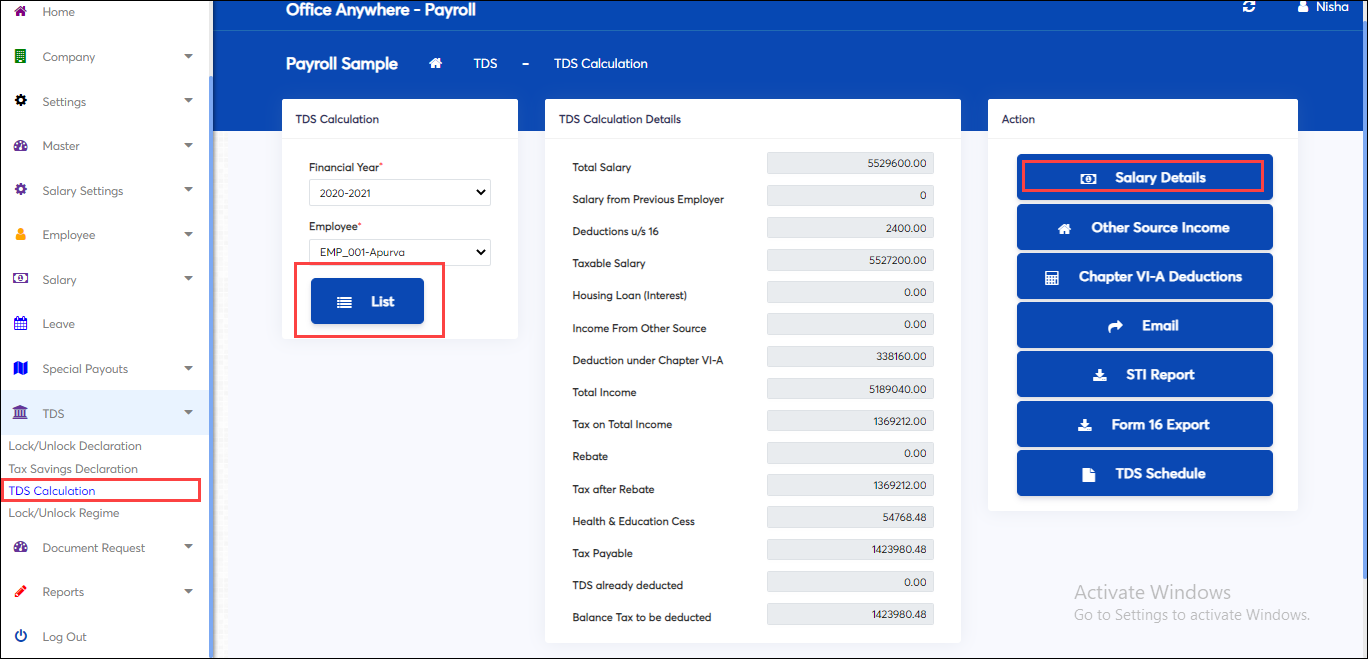Image resolution: width=1368 pixels, height=659 pixels.
Task: Click the share arrow icon on Email
Action: tap(1115, 326)
